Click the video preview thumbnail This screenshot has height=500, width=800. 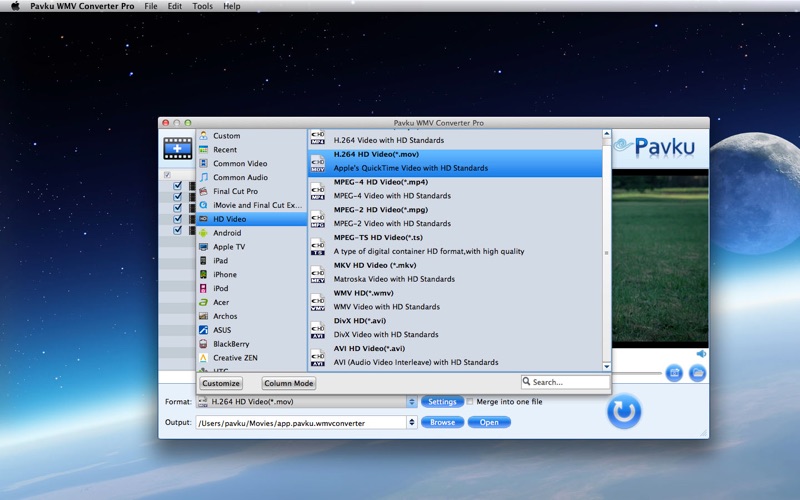660,258
